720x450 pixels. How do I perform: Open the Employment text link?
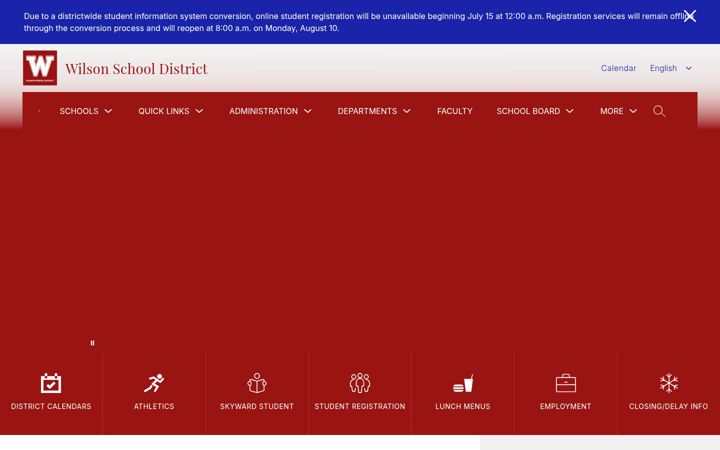point(565,406)
